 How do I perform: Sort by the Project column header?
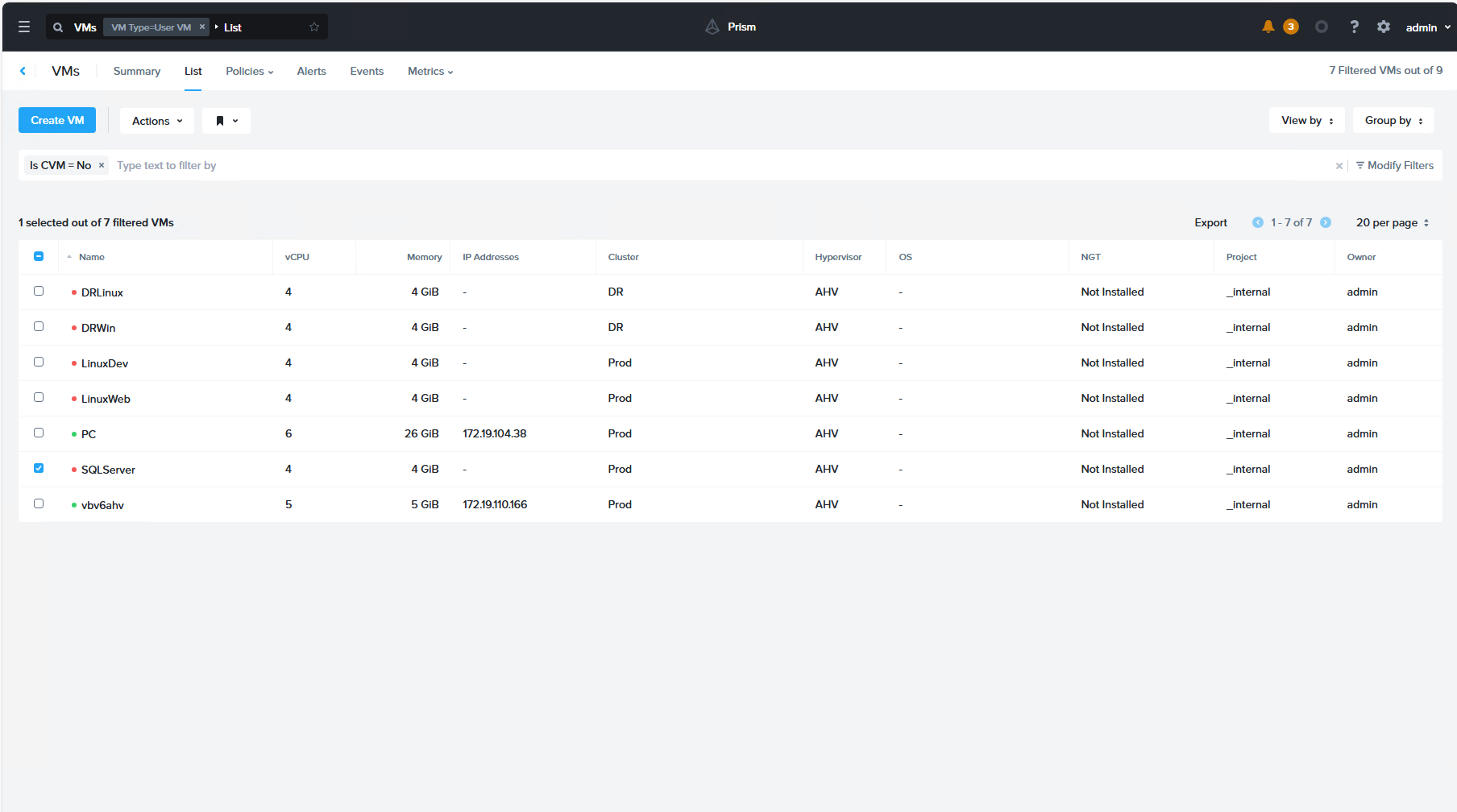point(1241,257)
